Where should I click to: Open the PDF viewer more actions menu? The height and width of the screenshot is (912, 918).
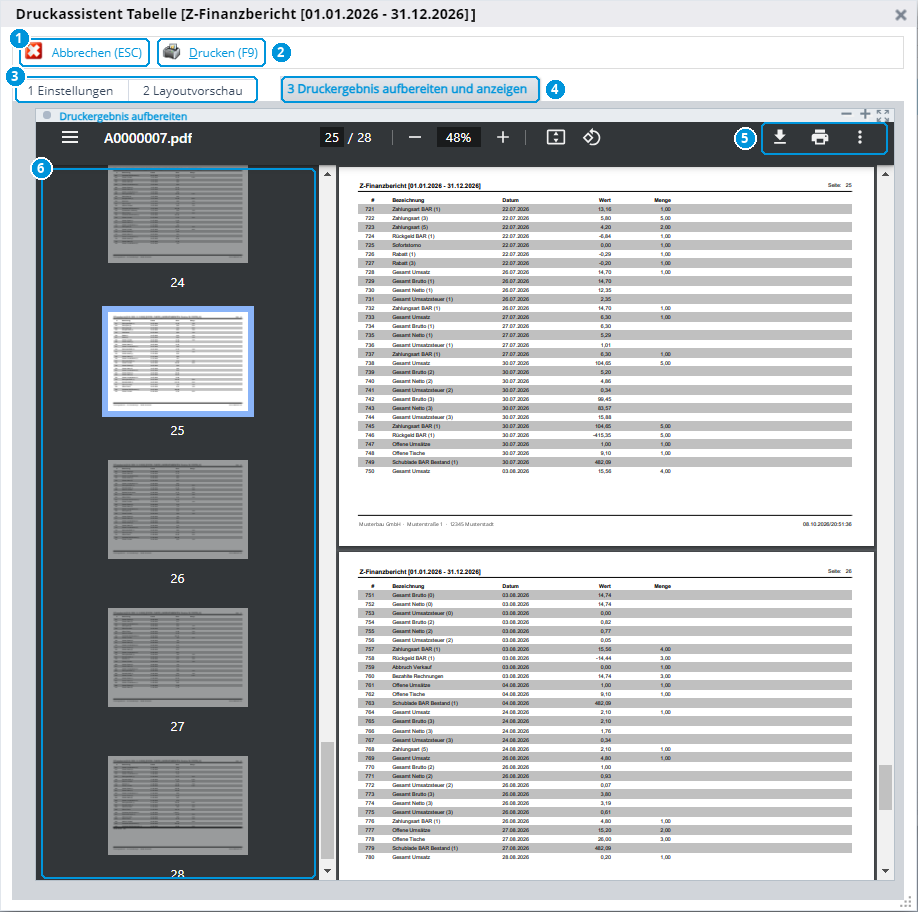859,138
